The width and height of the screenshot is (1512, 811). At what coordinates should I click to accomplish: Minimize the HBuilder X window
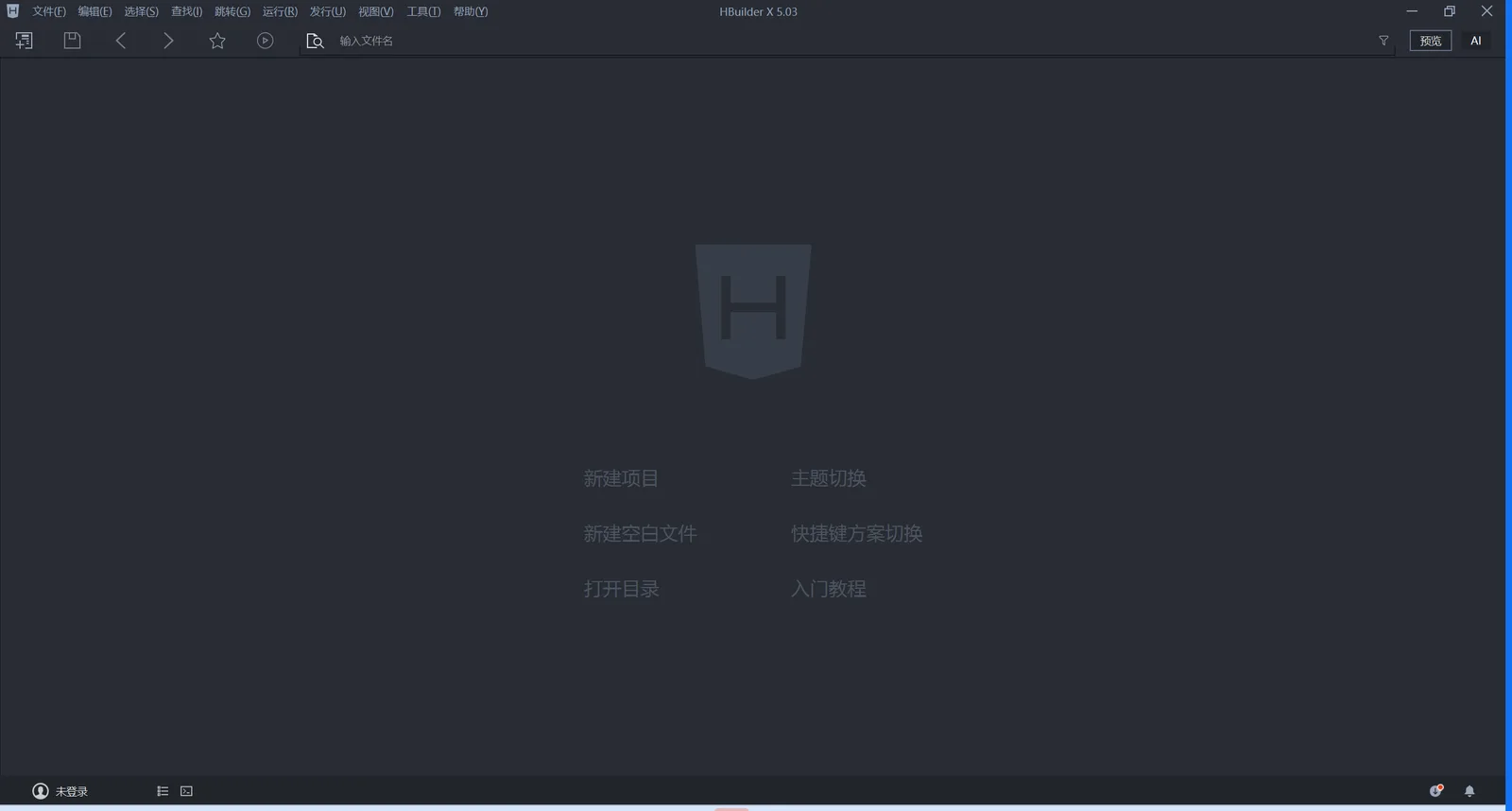1412,11
